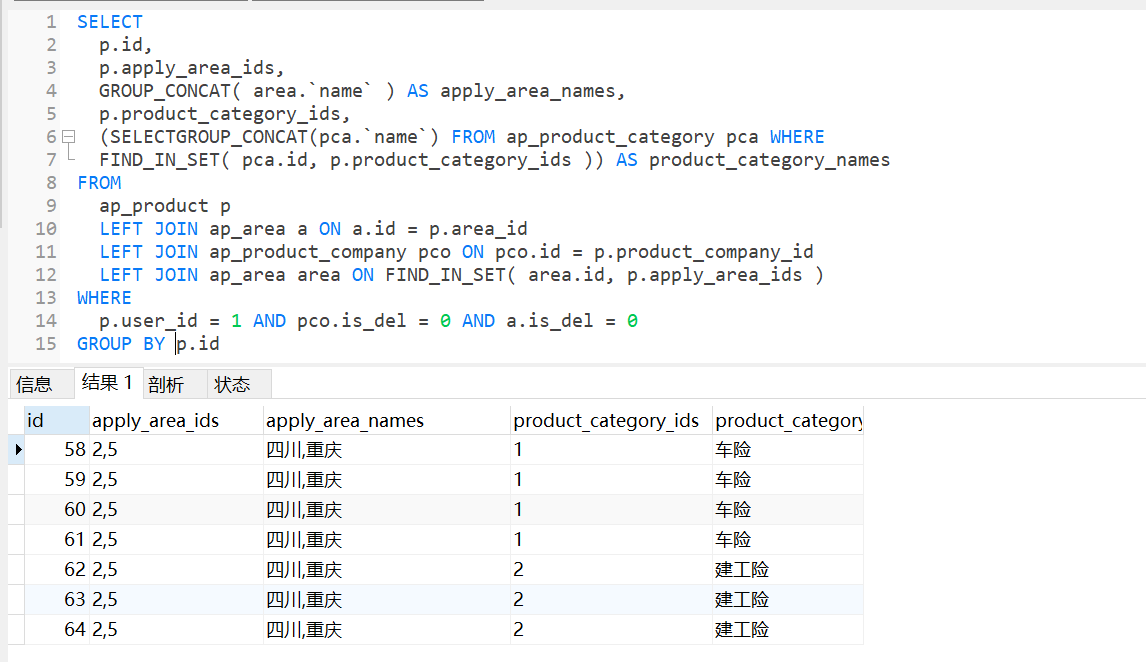Screen dimensions: 1146x662
Task: Select the apply_area_ids column header
Action: point(156,421)
